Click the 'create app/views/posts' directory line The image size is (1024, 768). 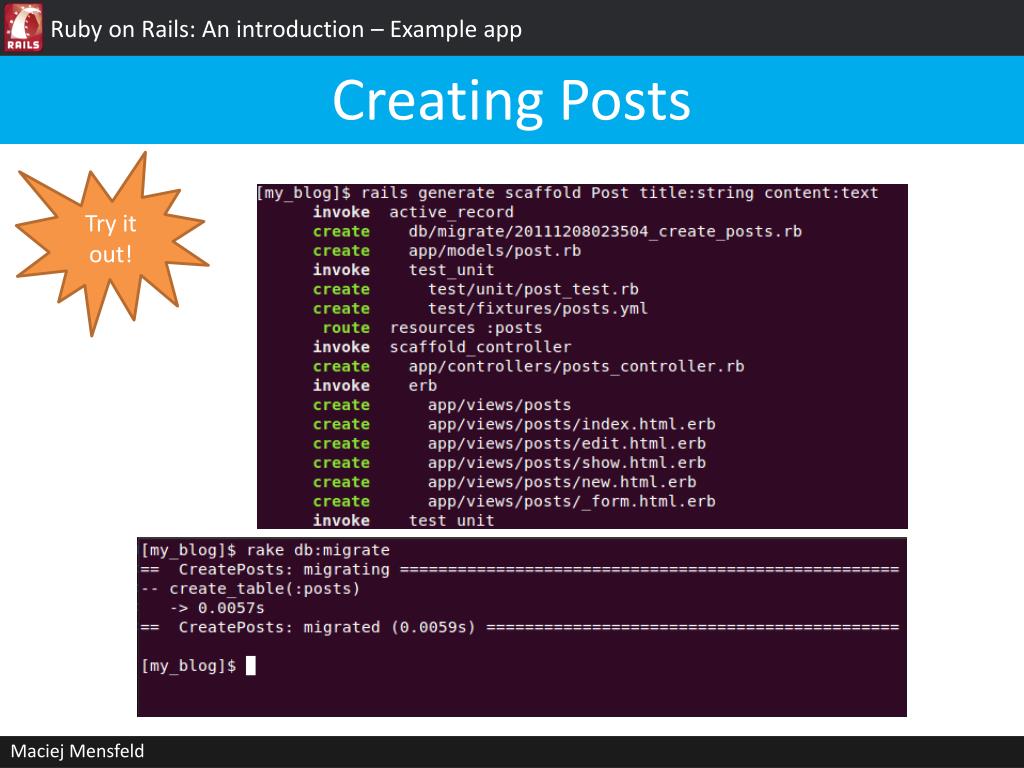pos(441,405)
